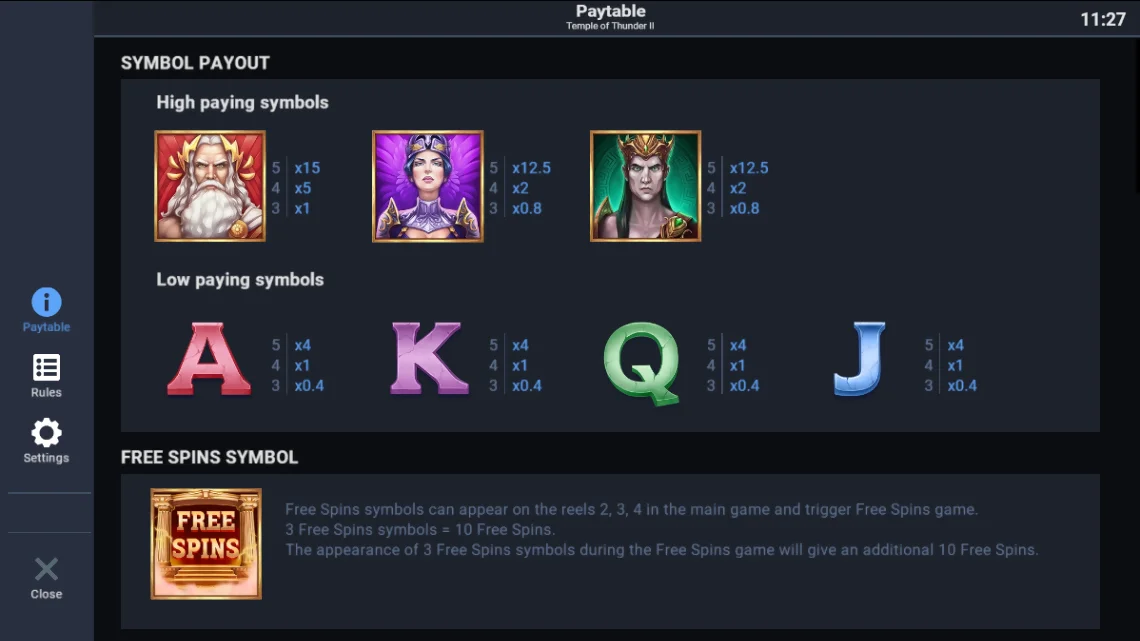Click the purple letter K symbol
Viewport: 1140px width, 641px height.
click(429, 358)
